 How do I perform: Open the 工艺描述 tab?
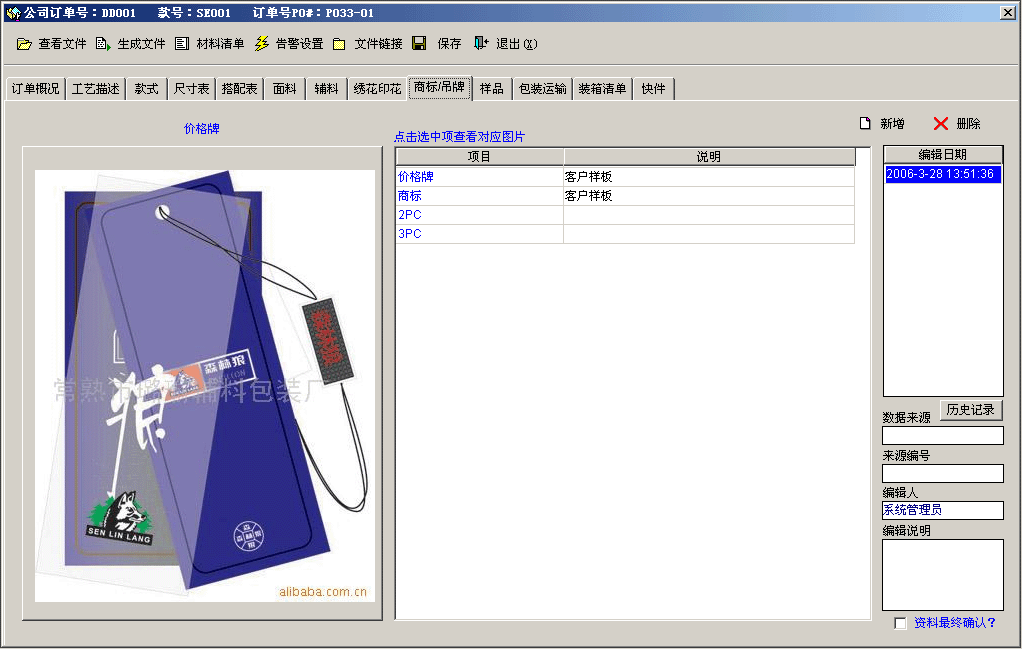95,89
